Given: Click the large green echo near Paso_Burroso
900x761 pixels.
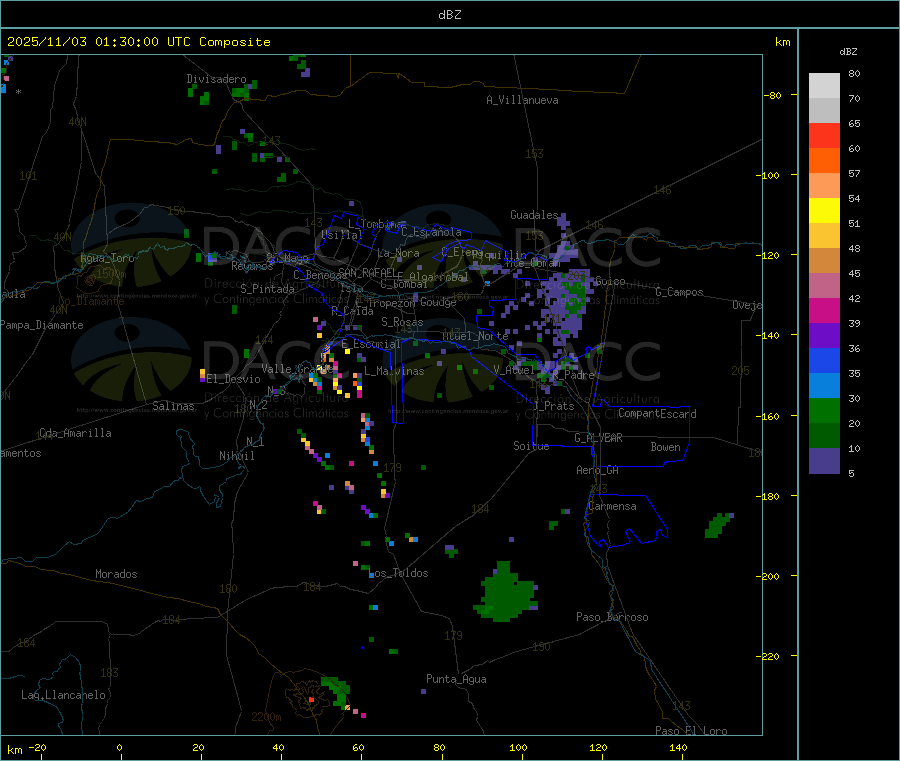Looking at the screenshot, I should pos(506,592).
